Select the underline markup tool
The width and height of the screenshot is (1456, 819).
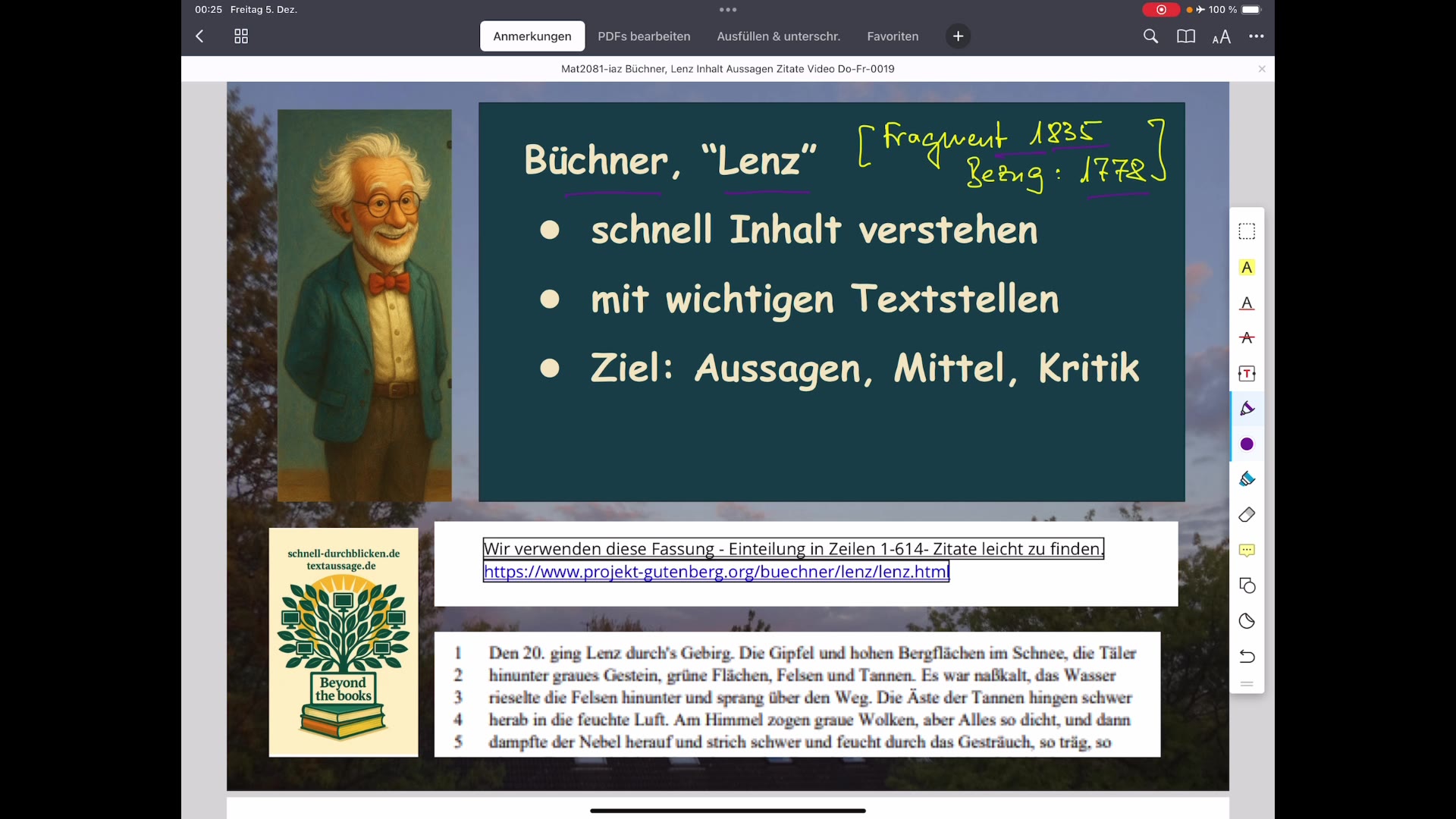pos(1247,303)
